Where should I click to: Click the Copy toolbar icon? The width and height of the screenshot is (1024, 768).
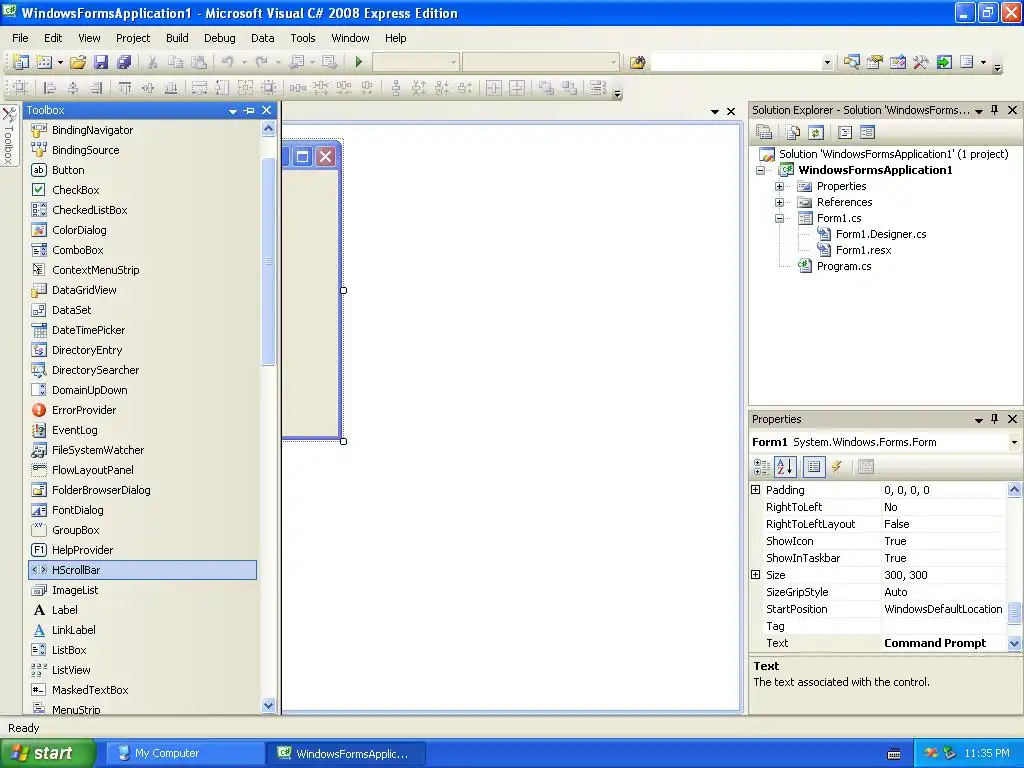coord(175,62)
